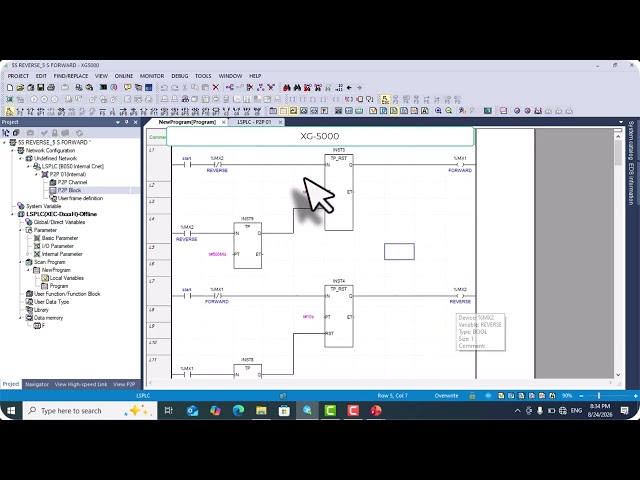This screenshot has height=480, width=640.
Task: Switch to the View P2P bottom tab
Action: point(124,384)
